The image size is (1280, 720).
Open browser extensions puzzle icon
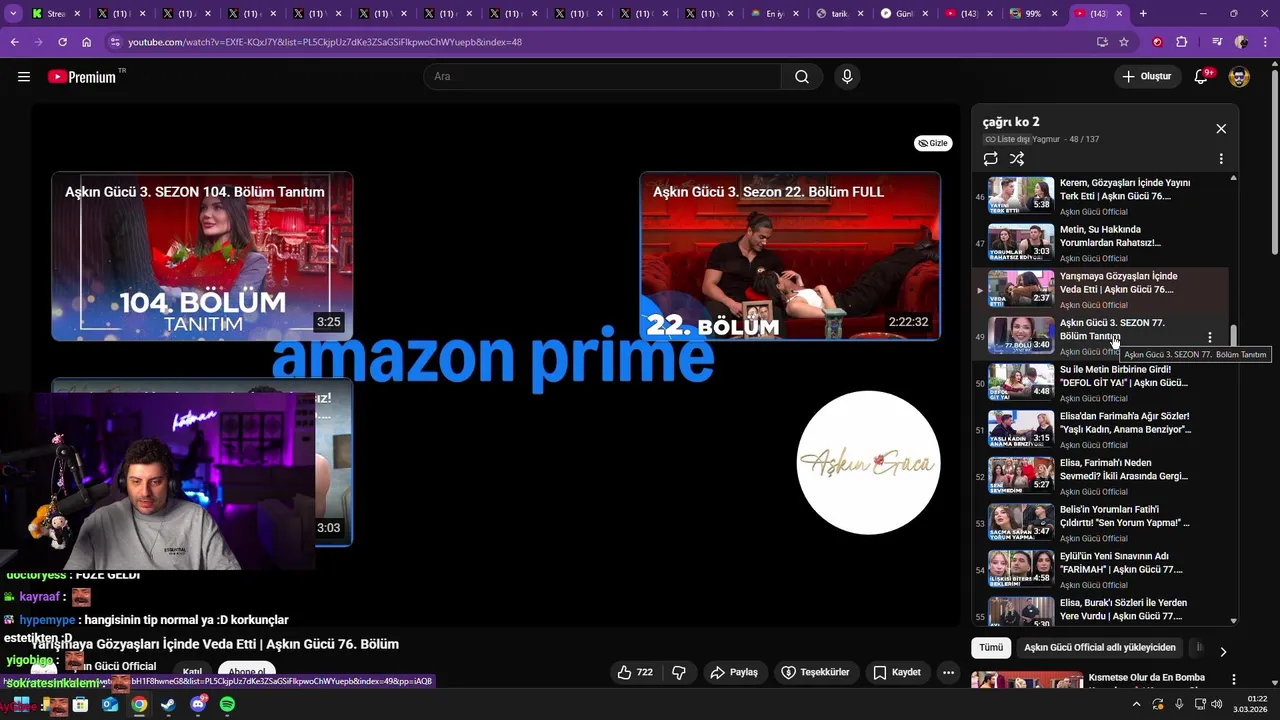[1182, 42]
